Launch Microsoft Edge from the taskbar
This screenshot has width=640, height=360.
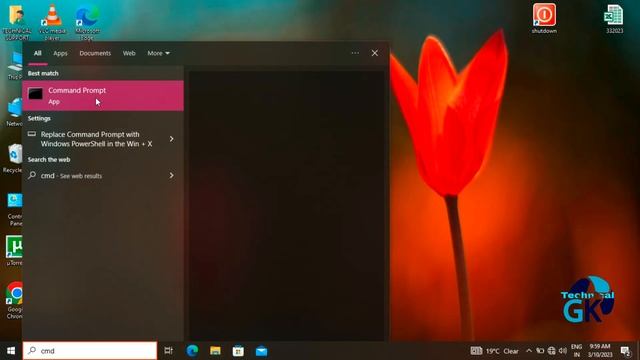tap(192, 351)
